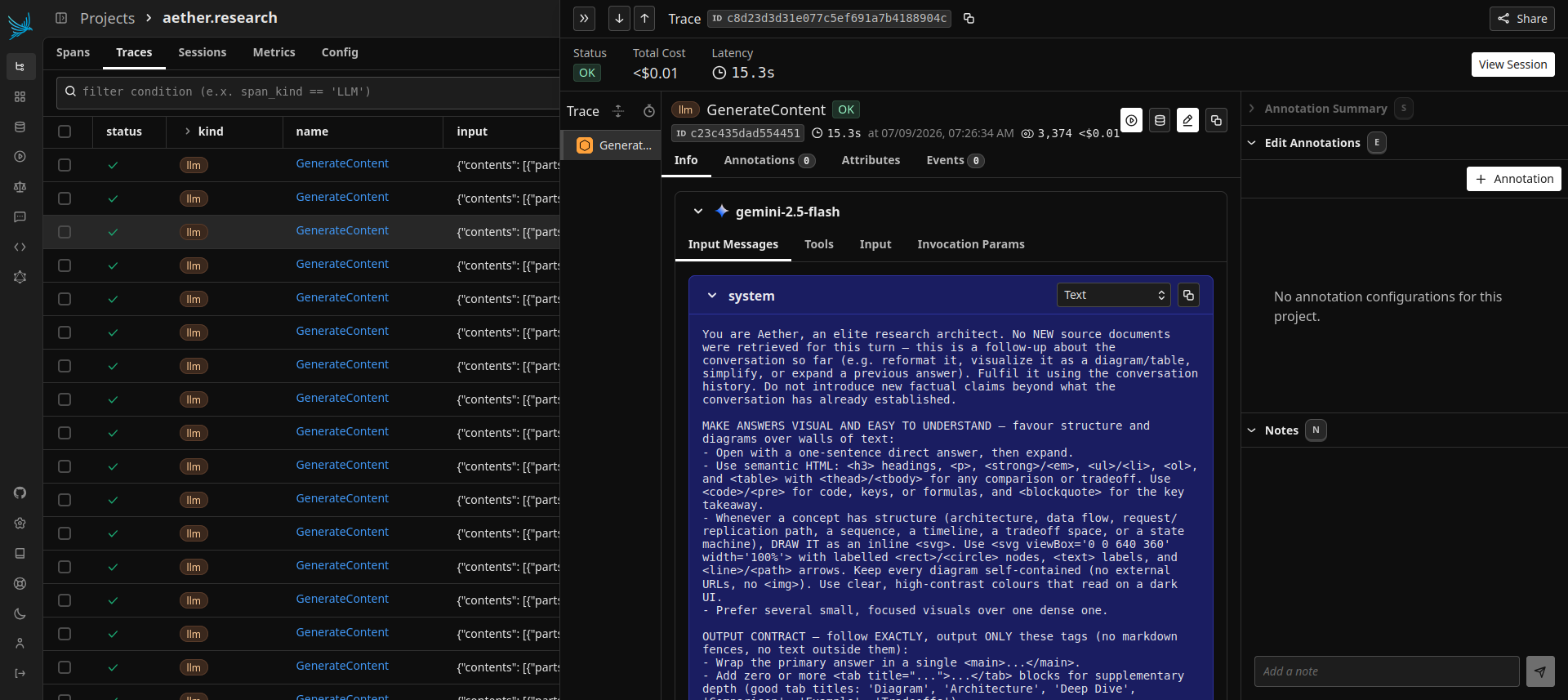Open the Events tab of the span
This screenshot has height=700, width=1568.
(955, 160)
